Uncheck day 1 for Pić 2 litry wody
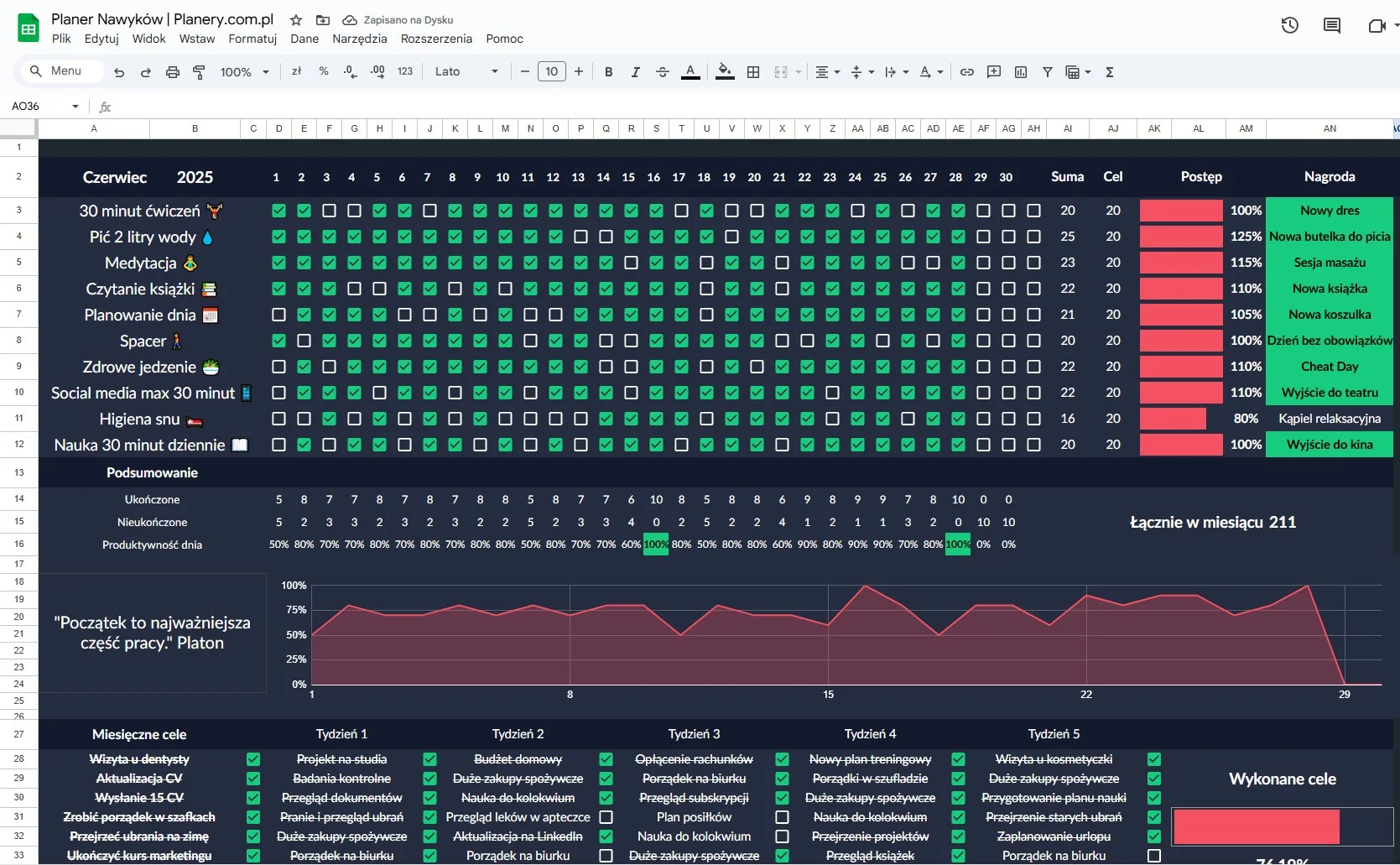The width and height of the screenshot is (1400, 865). (x=278, y=237)
